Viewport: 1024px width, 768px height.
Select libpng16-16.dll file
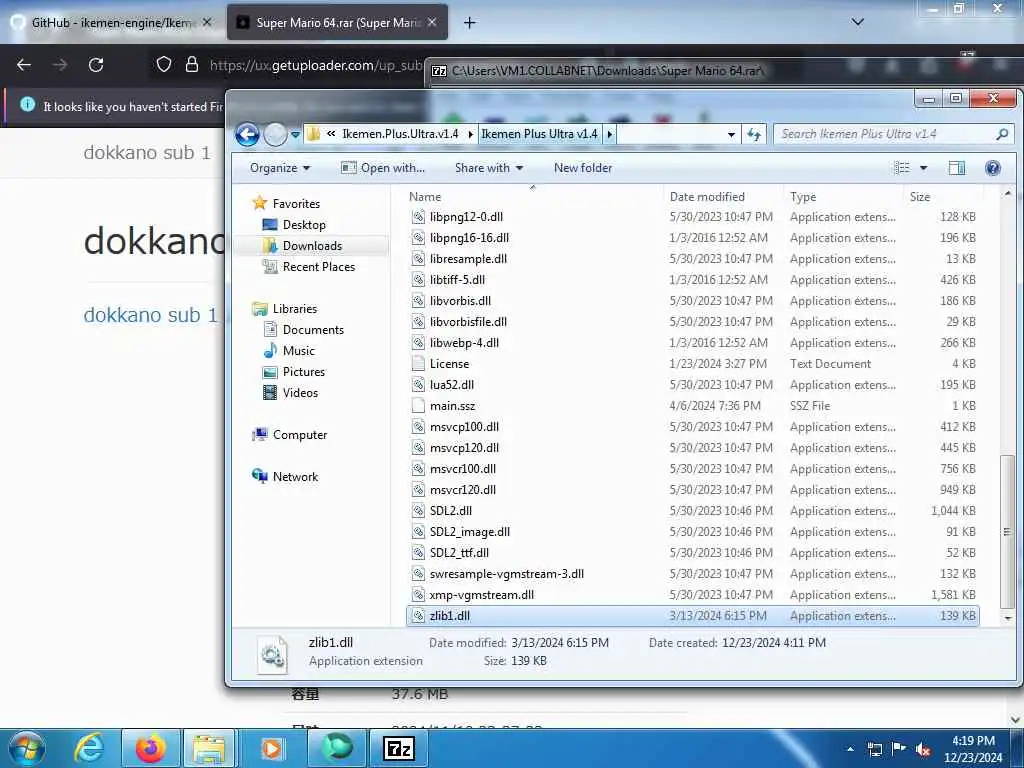click(x=469, y=238)
